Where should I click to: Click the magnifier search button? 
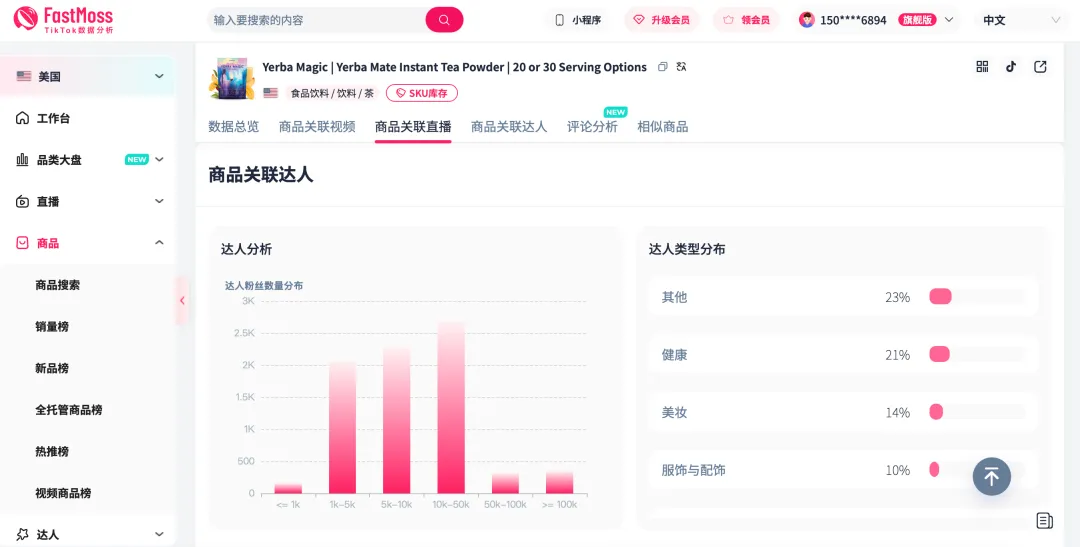click(444, 20)
